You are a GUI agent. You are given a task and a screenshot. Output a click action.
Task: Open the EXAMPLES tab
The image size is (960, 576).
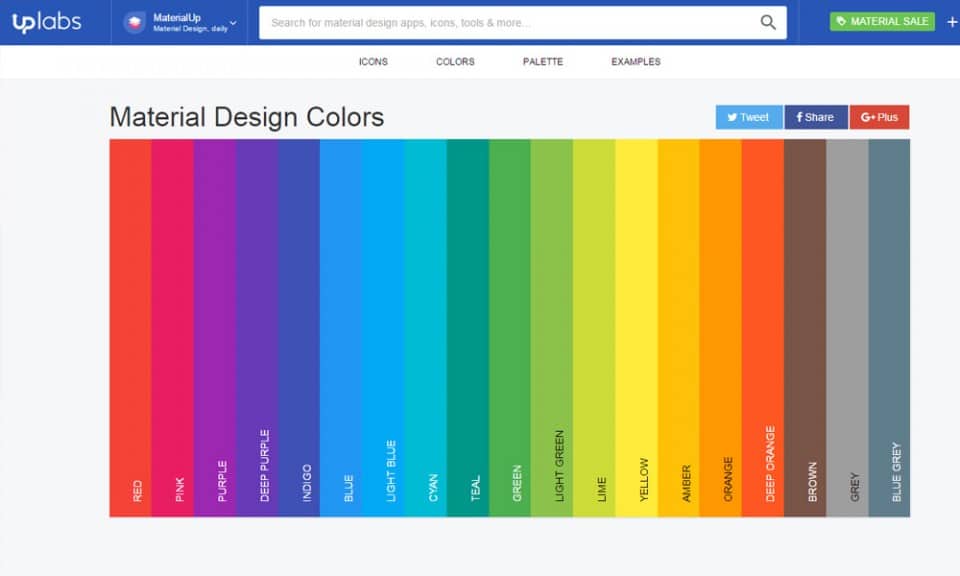coord(635,61)
